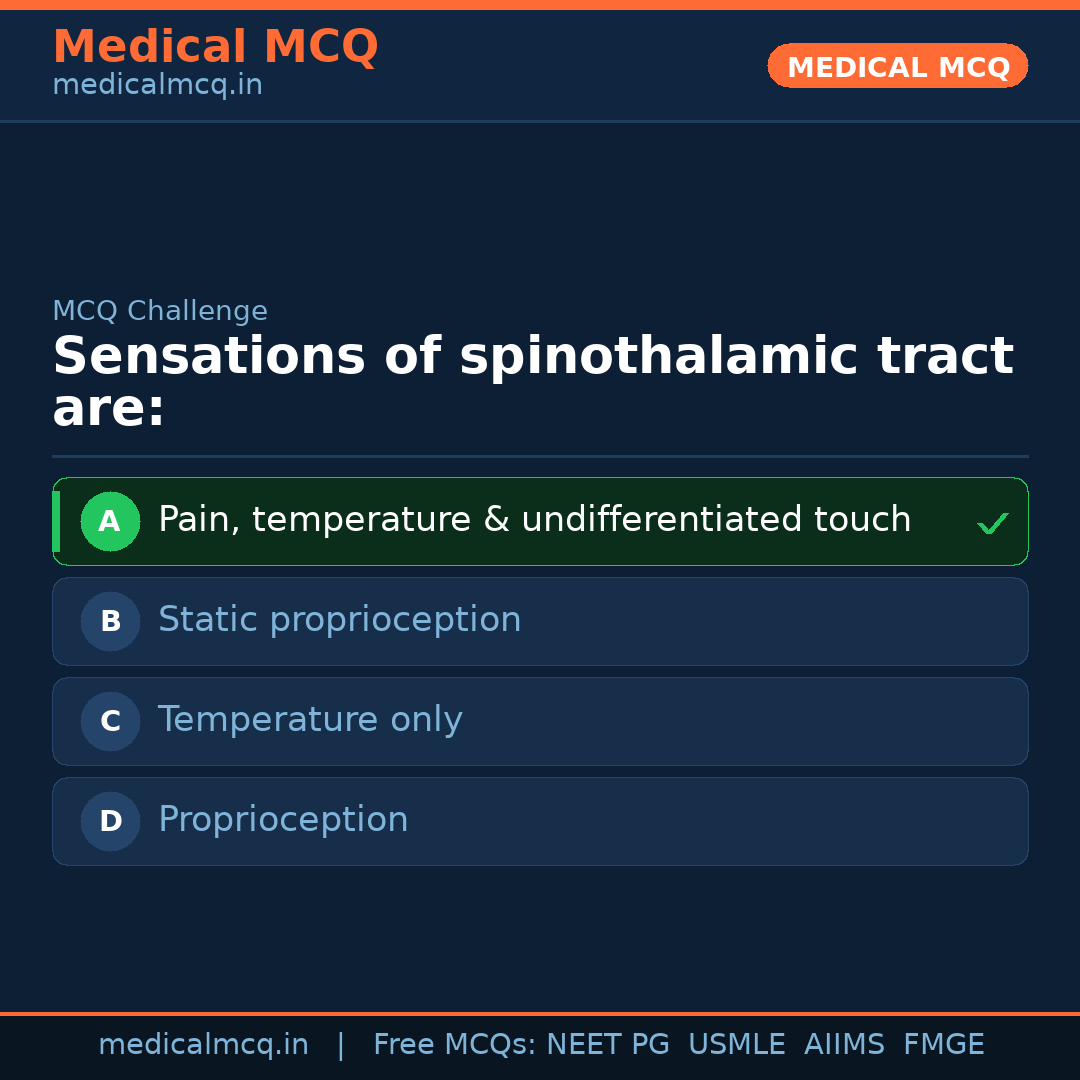
Task: Select the B letter circle
Action: (x=110, y=622)
